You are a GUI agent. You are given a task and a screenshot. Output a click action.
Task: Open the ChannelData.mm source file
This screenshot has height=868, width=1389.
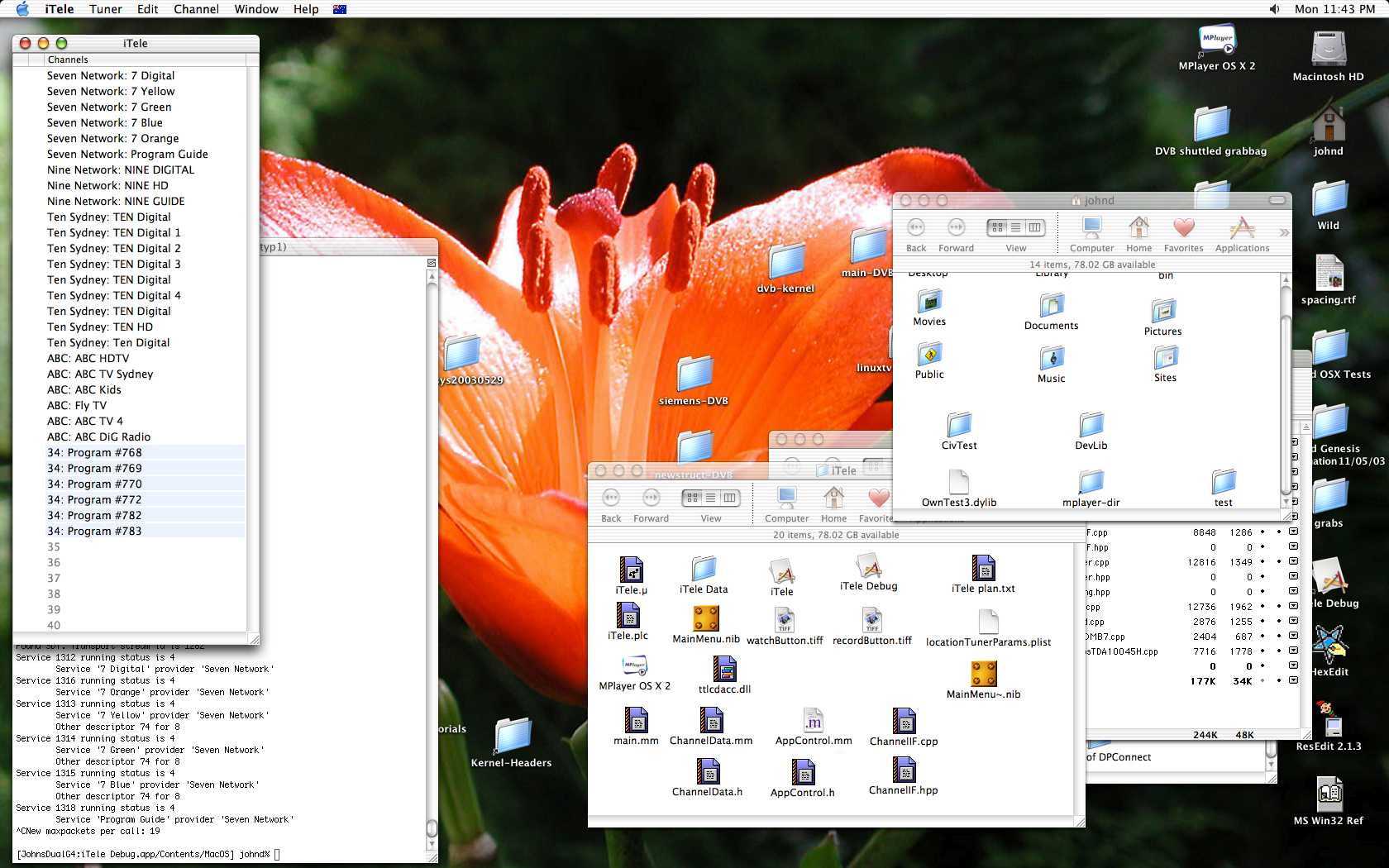click(711, 721)
